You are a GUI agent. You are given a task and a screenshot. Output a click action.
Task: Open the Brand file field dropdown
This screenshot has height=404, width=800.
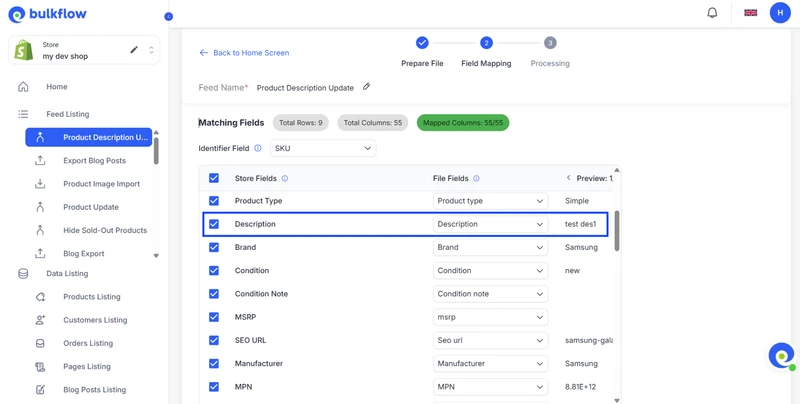490,247
